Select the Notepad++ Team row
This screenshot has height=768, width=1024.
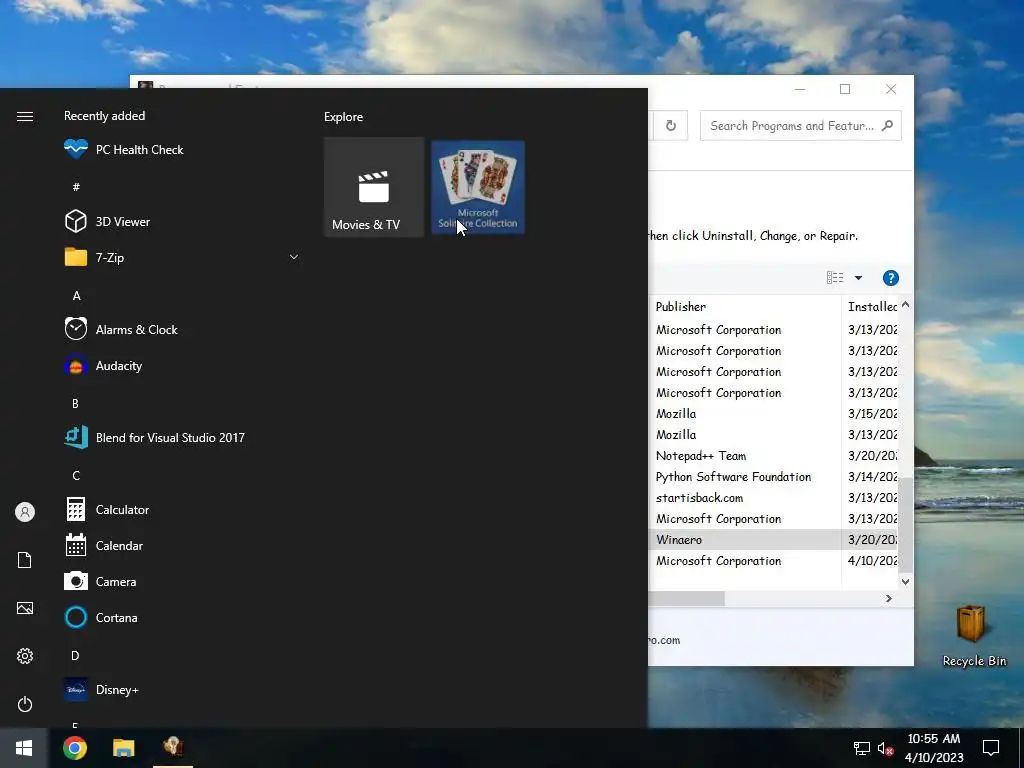pyautogui.click(x=773, y=456)
